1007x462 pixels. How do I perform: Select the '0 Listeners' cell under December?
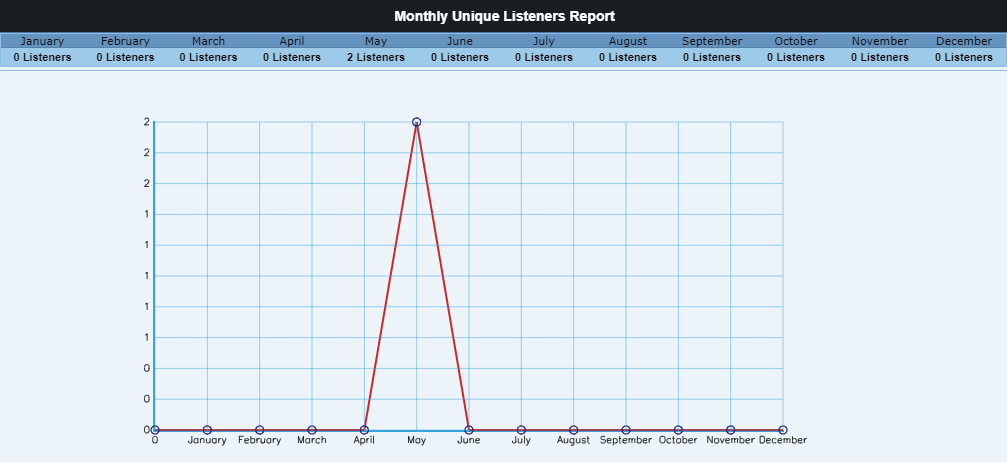click(964, 57)
